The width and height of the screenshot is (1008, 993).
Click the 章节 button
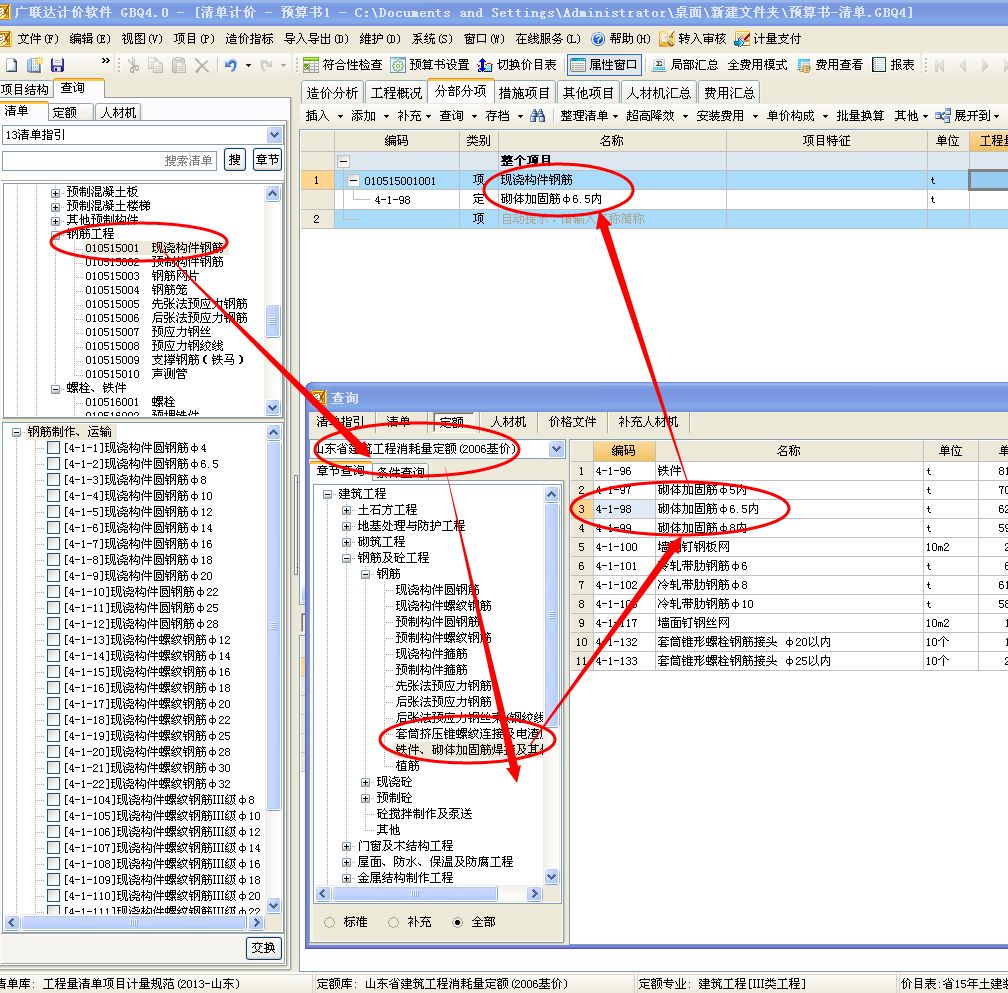(267, 160)
